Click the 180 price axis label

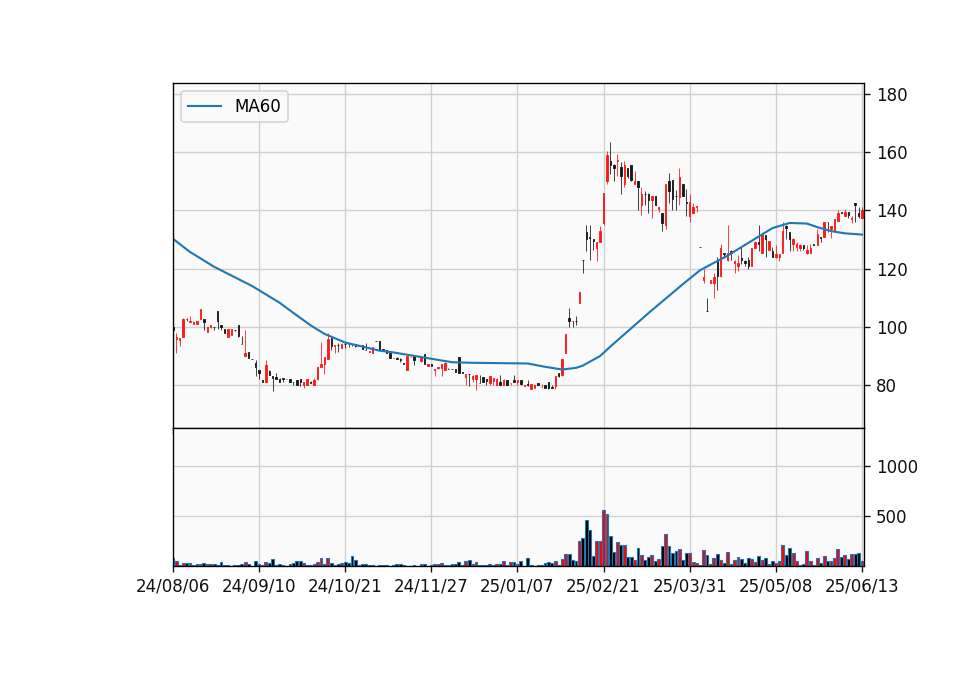click(x=892, y=95)
